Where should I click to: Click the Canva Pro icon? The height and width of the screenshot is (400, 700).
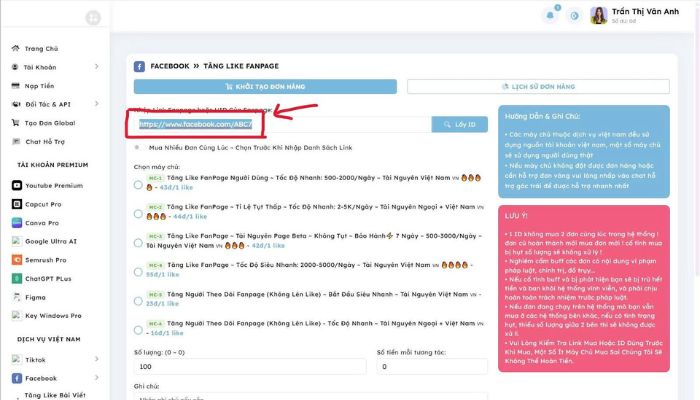tap(17, 223)
